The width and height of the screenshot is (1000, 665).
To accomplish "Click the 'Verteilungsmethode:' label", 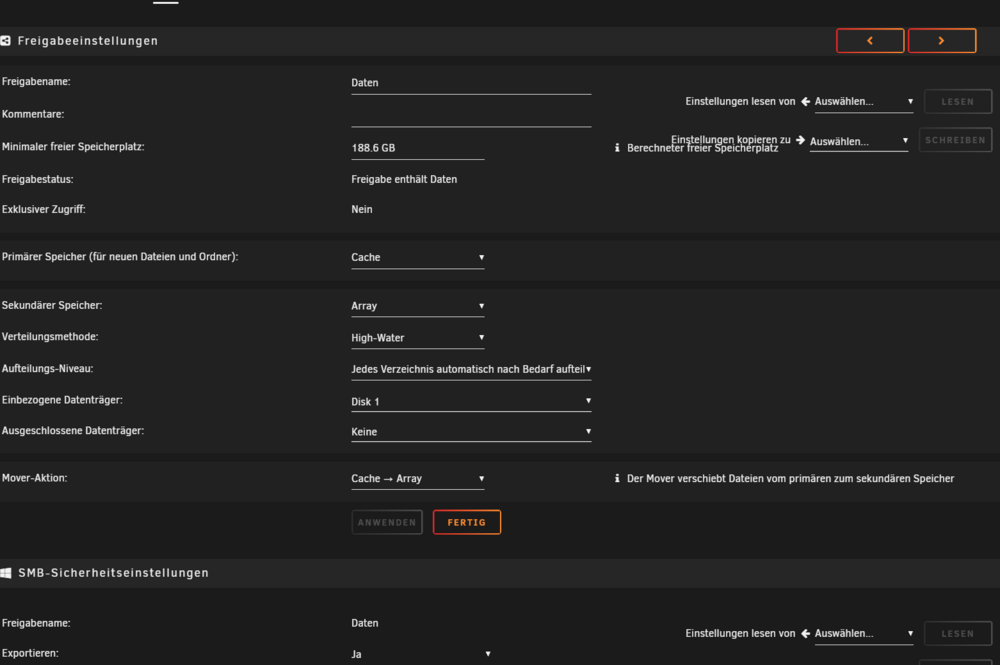I will pos(50,337).
